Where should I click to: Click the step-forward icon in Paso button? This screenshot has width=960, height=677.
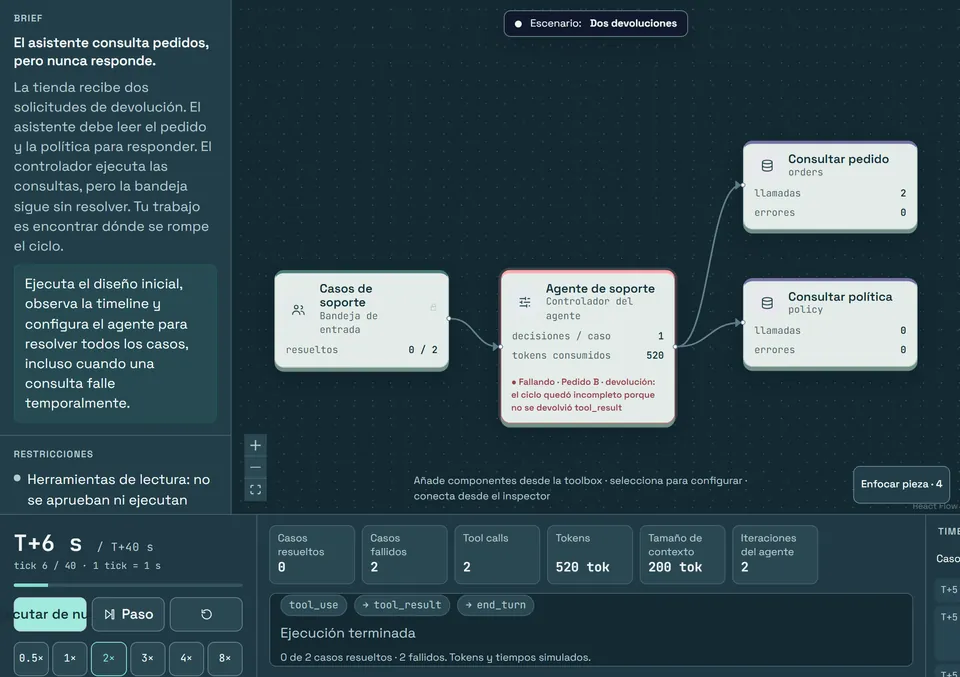point(110,614)
